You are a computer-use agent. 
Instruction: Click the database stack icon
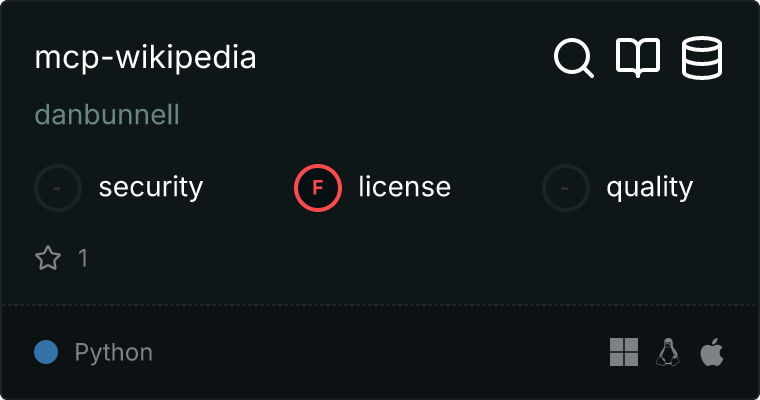tap(702, 58)
